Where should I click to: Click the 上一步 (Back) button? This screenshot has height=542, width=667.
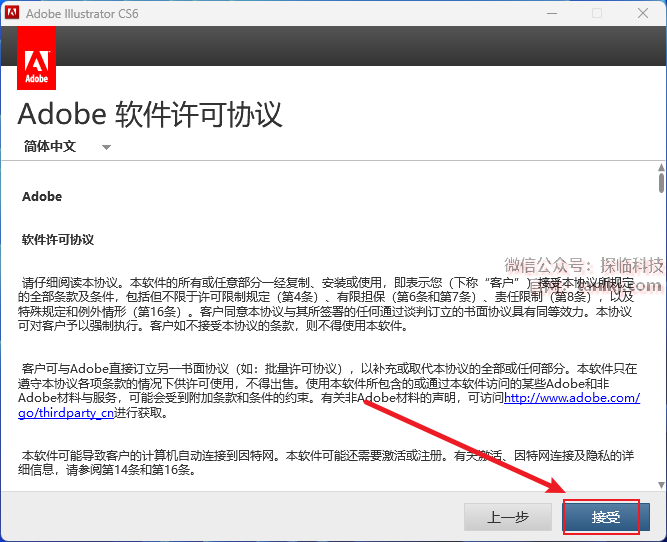coord(508,517)
